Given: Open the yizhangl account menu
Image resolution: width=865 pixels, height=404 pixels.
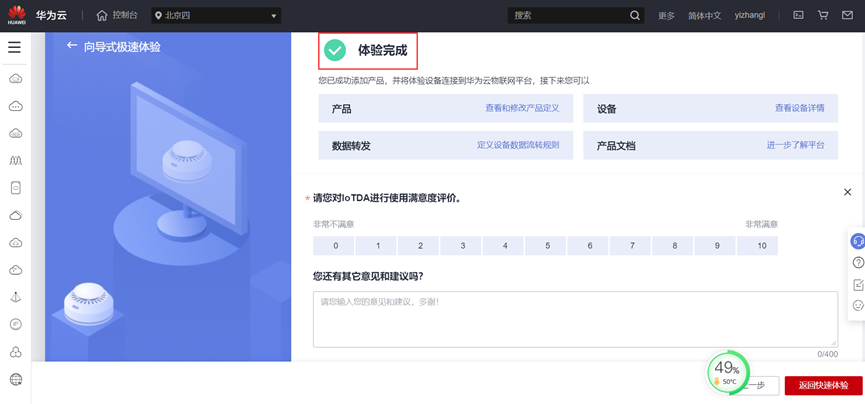Looking at the screenshot, I should [750, 15].
